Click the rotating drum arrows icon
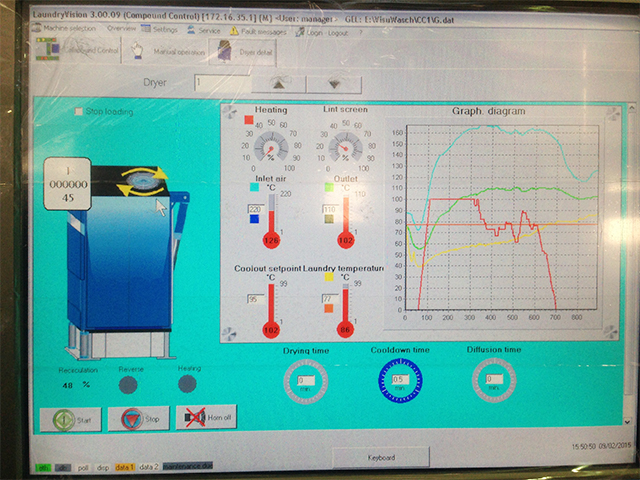640x480 pixels. click(x=142, y=181)
